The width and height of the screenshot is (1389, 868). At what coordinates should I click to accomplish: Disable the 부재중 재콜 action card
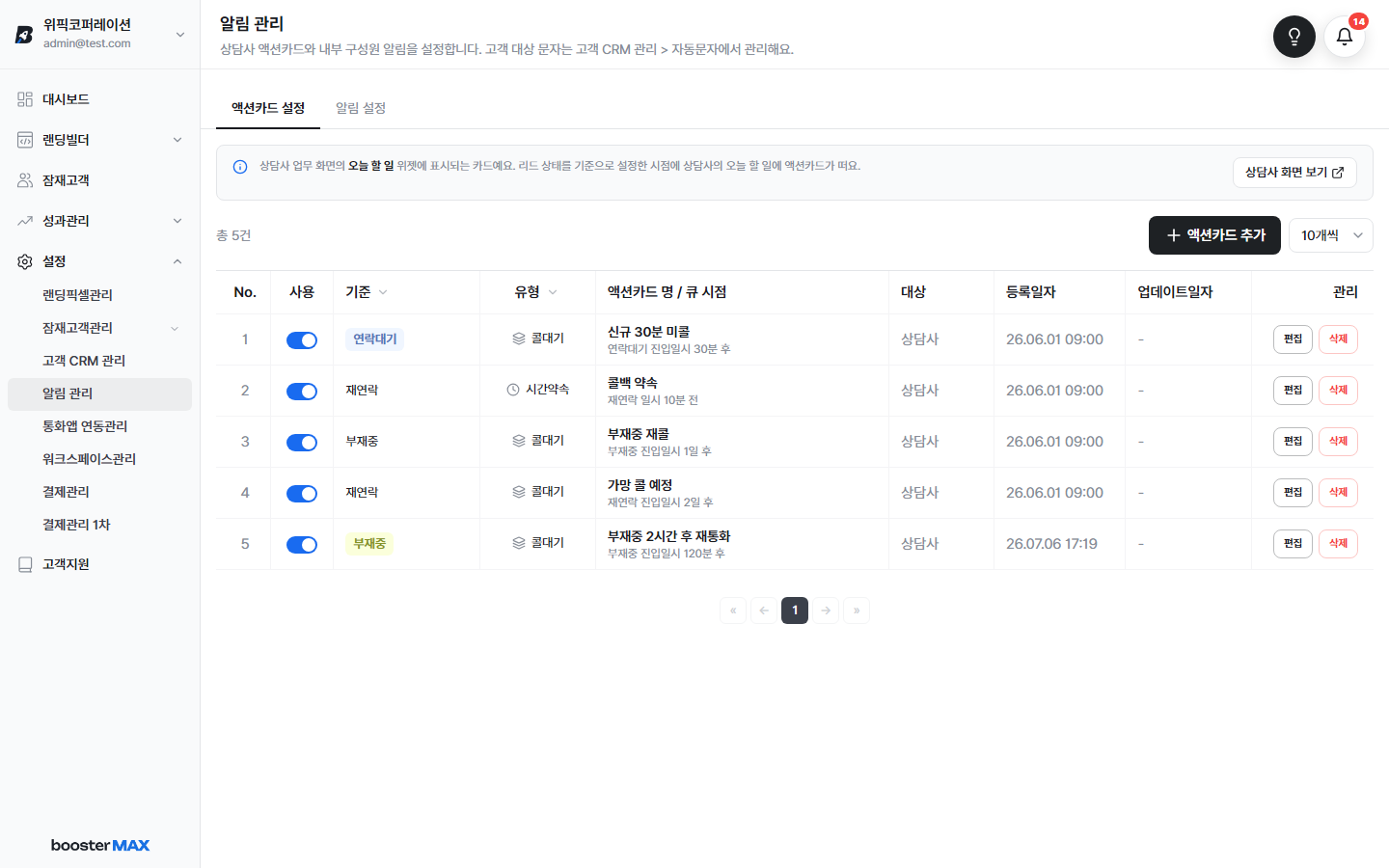pyautogui.click(x=302, y=442)
